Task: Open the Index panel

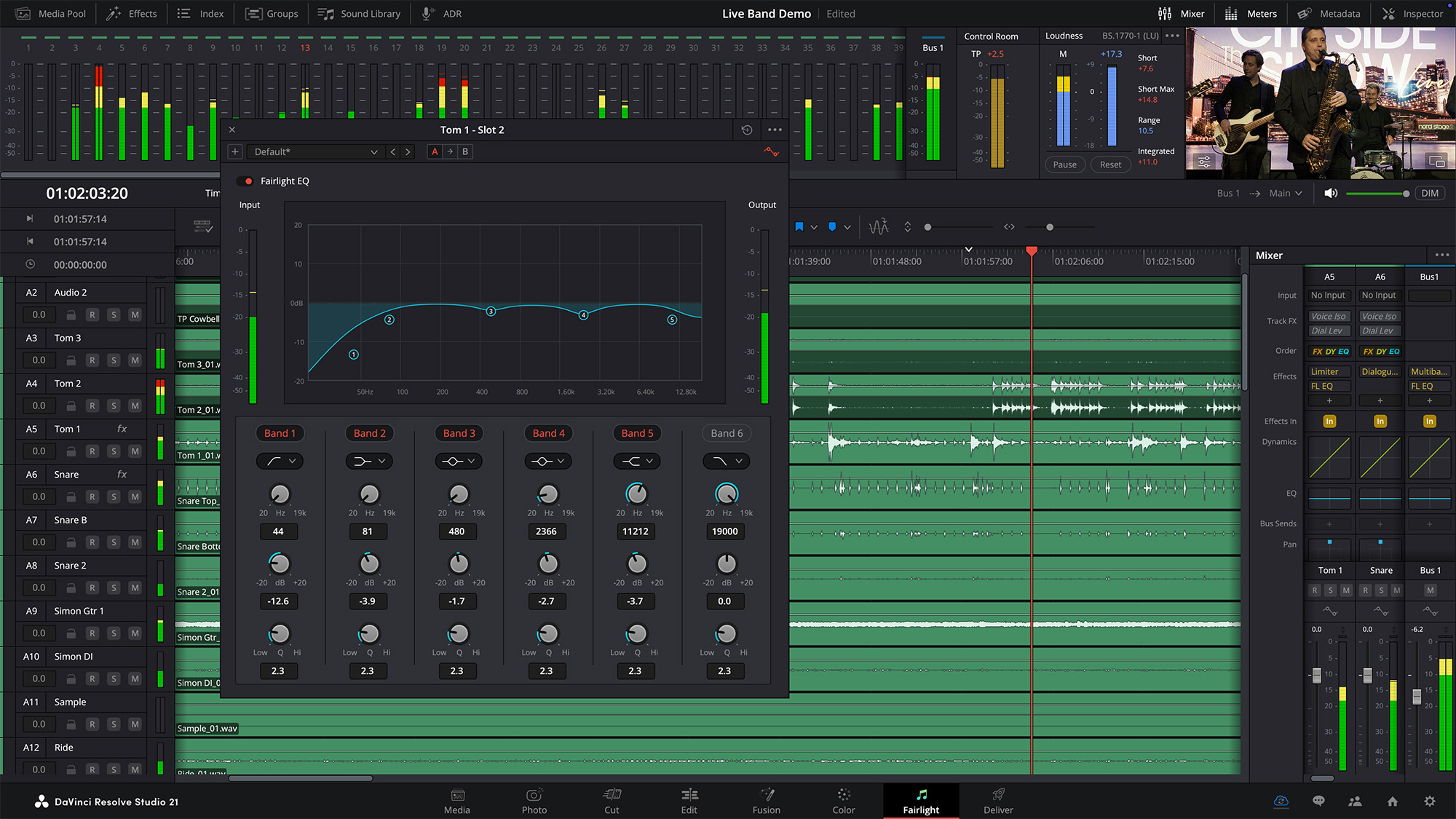Action: (x=201, y=13)
